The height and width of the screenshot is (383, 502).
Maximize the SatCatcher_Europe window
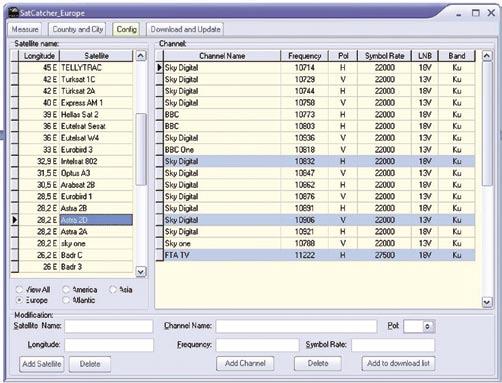pyautogui.click(x=475, y=13)
